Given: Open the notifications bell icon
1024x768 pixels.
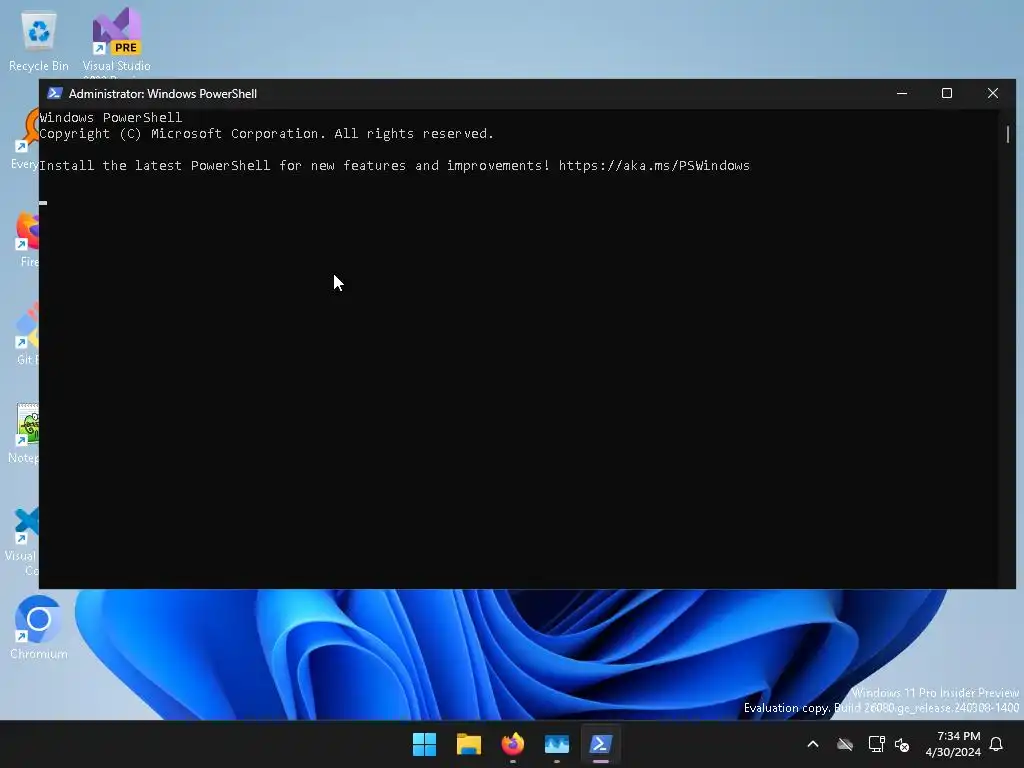Looking at the screenshot, I should pos(996,744).
